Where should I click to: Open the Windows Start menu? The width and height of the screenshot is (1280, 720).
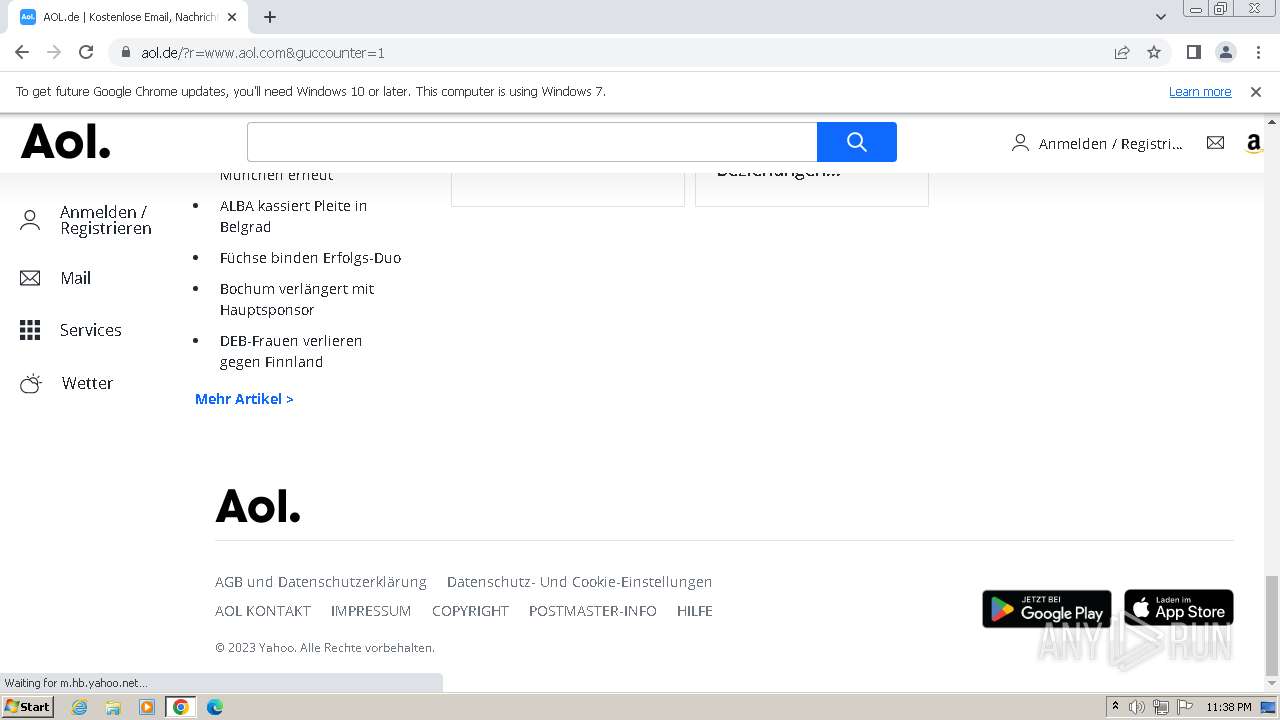pyautogui.click(x=28, y=707)
